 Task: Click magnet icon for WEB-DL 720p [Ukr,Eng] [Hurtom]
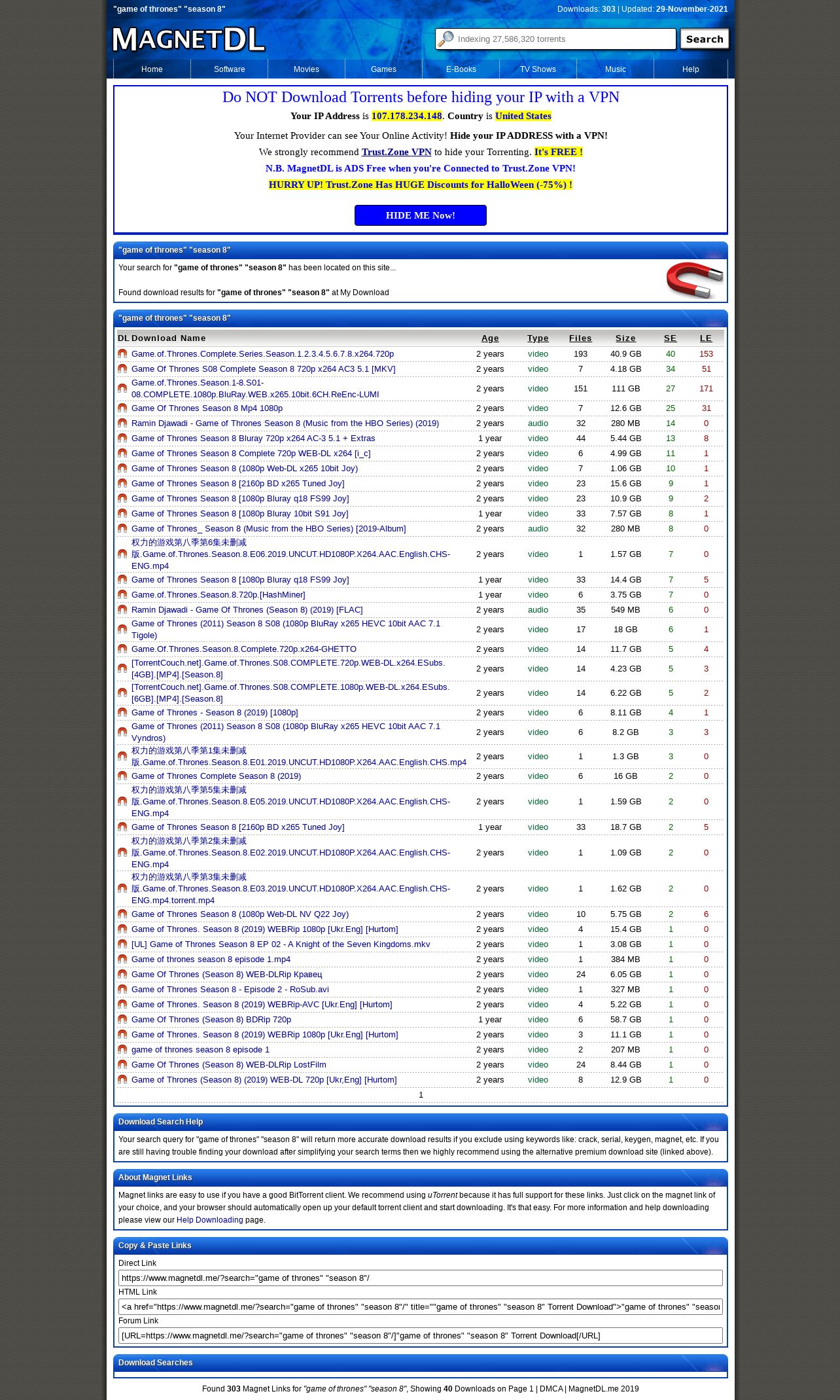(122, 1080)
